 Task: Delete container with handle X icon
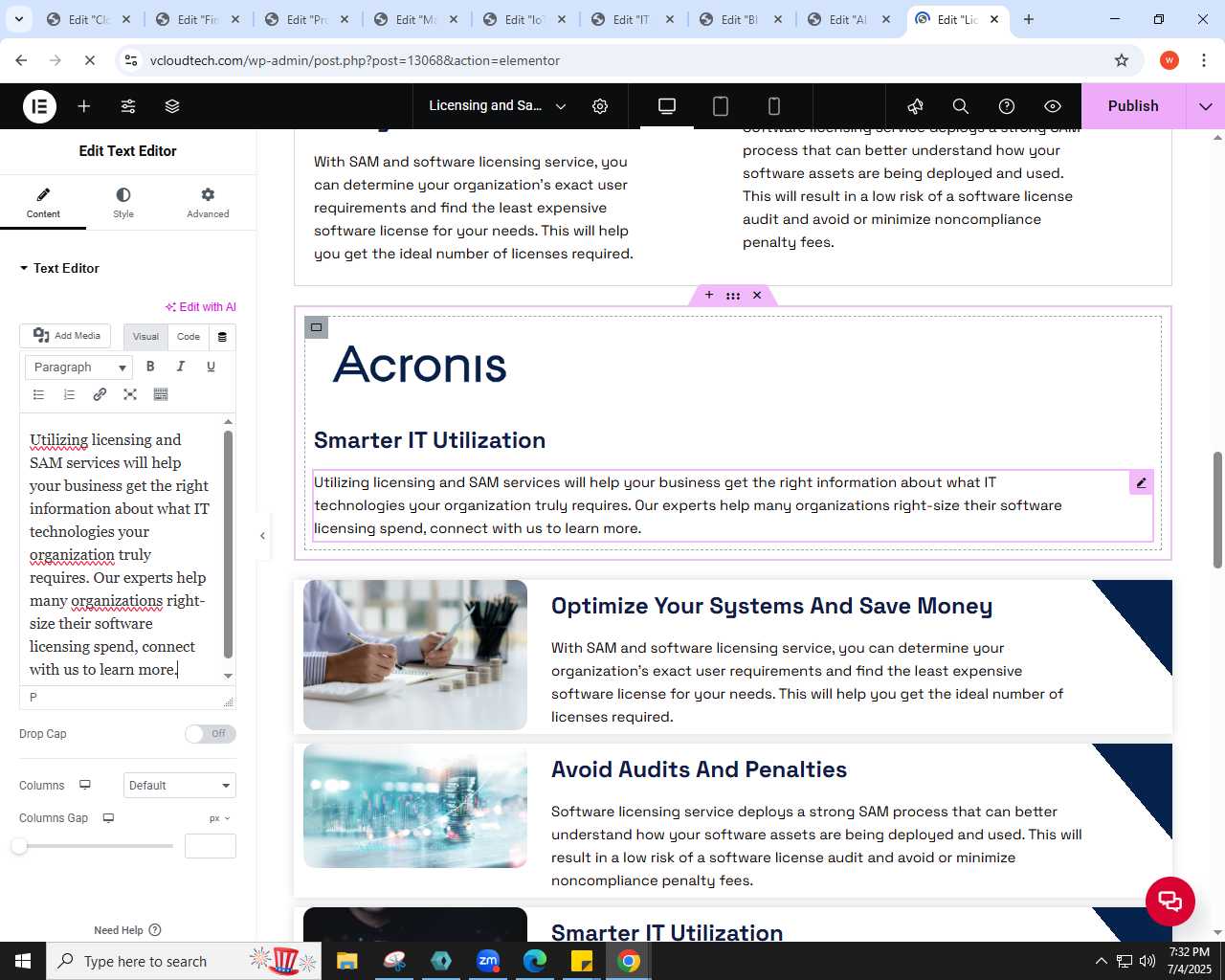(757, 295)
